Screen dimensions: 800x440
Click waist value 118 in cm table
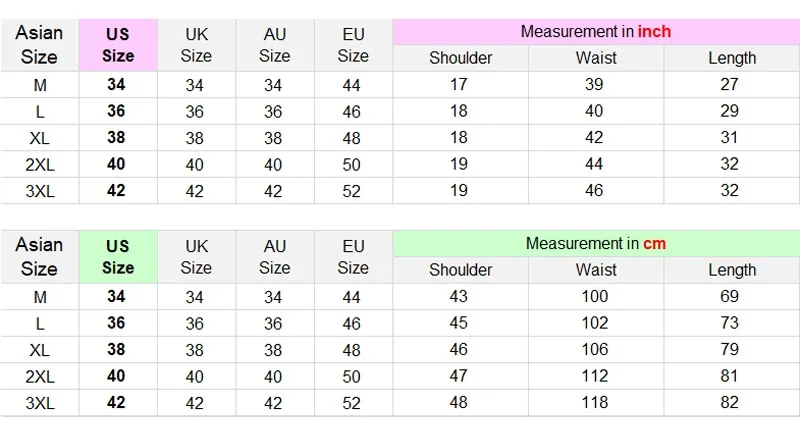[x=596, y=402]
